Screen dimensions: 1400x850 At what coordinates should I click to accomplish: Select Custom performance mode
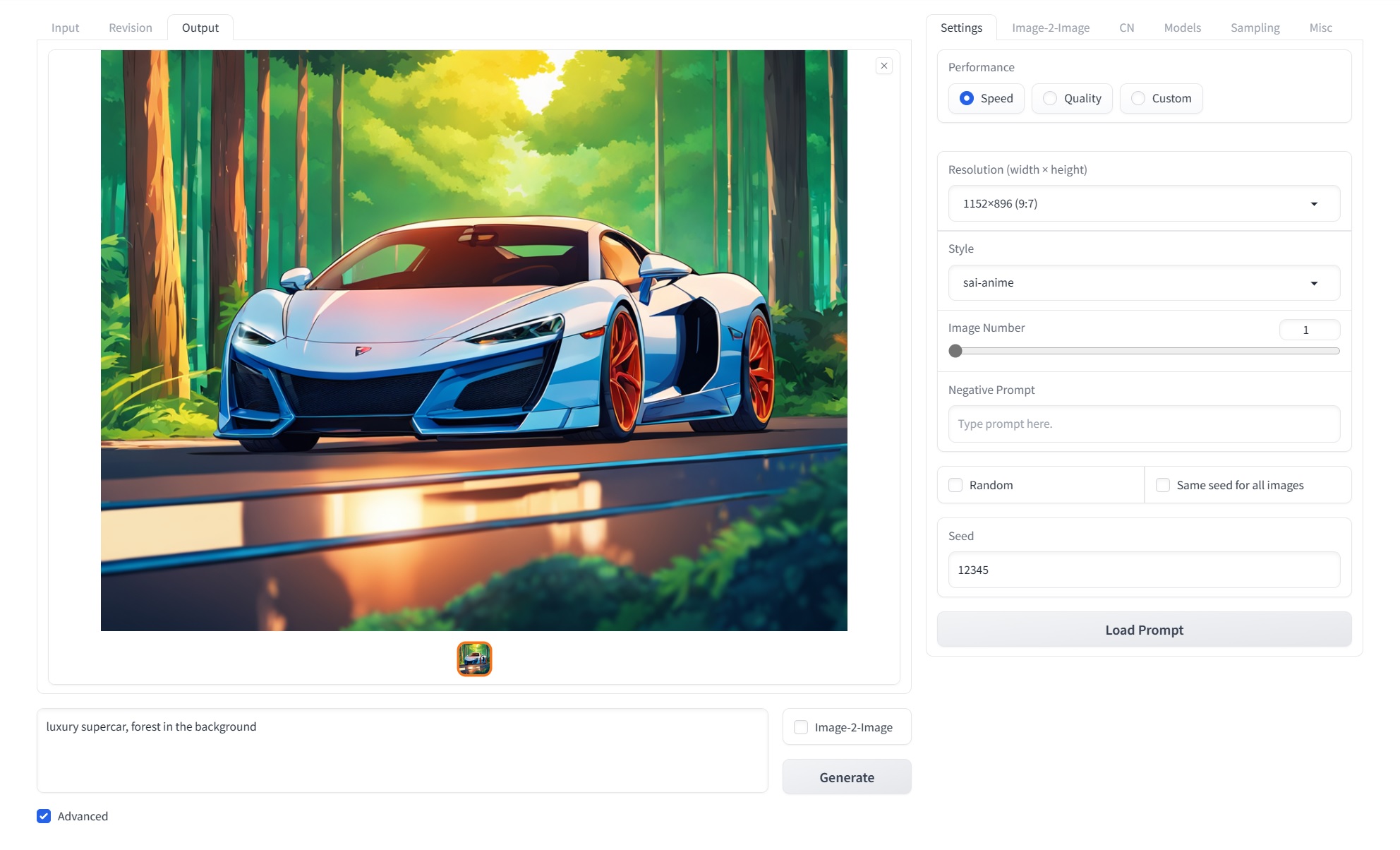click(1138, 98)
